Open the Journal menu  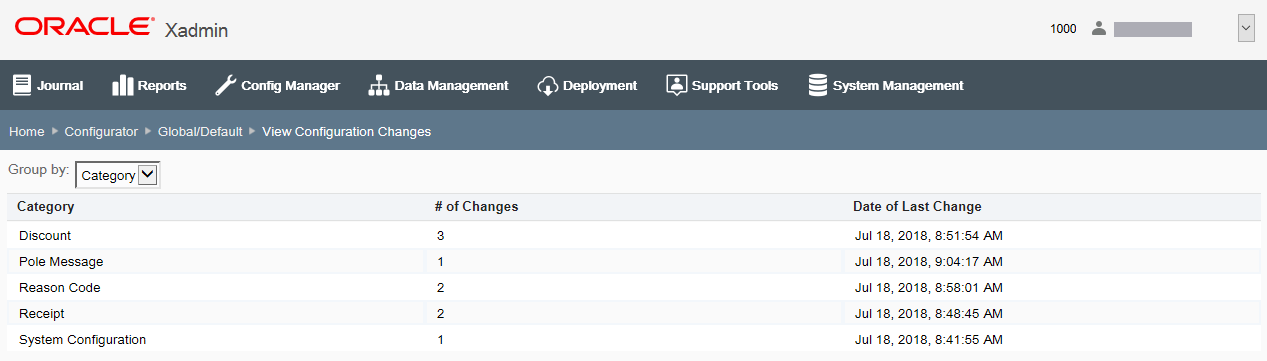pos(48,85)
